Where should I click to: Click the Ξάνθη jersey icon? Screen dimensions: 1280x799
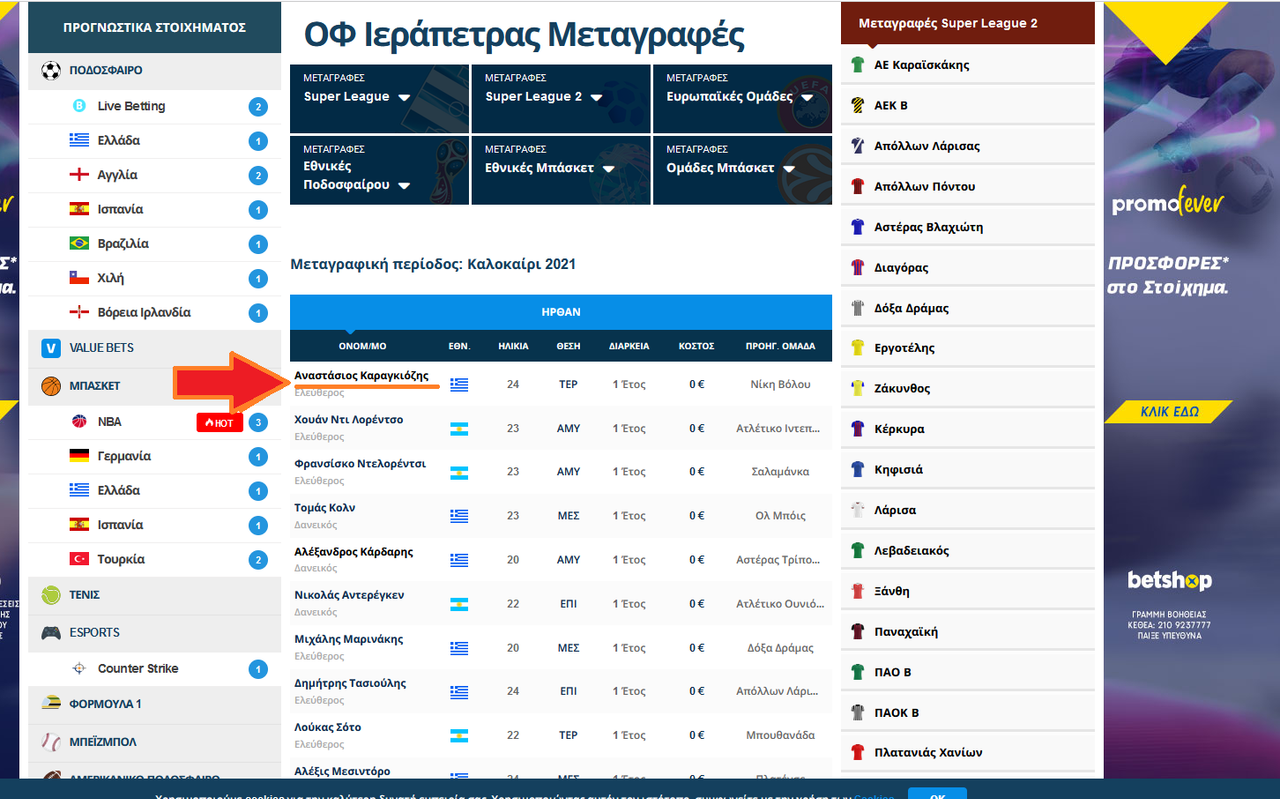tap(857, 591)
